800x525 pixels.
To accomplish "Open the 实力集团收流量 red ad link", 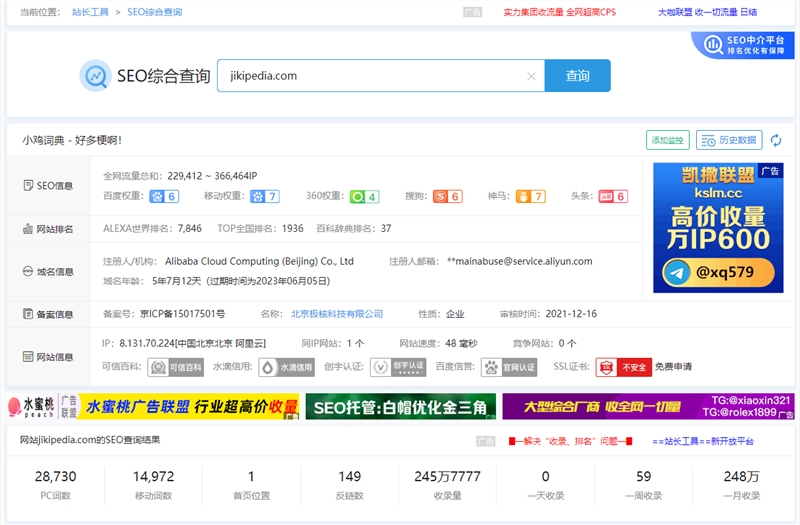I will [560, 12].
